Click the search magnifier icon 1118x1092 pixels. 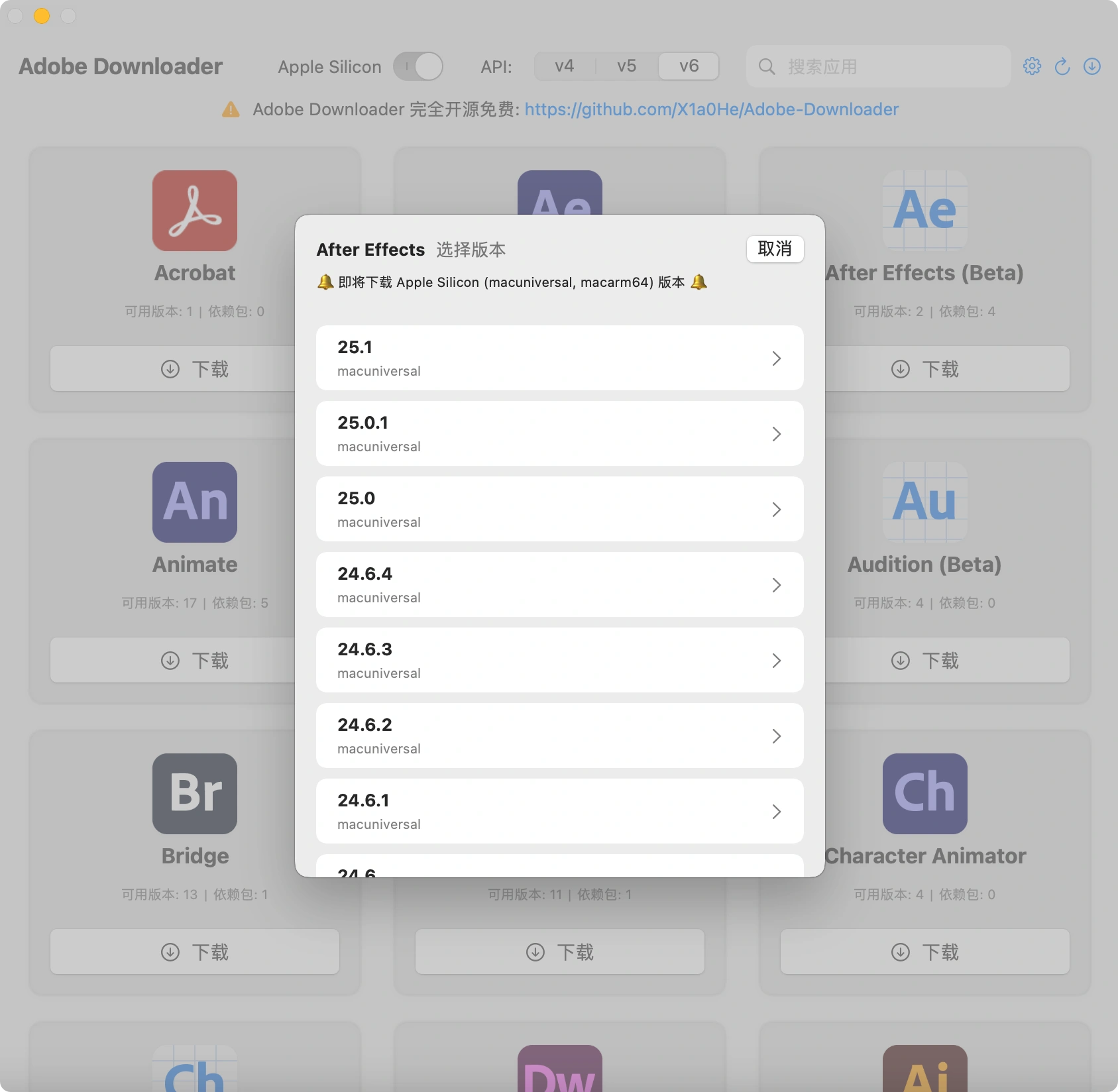767,66
